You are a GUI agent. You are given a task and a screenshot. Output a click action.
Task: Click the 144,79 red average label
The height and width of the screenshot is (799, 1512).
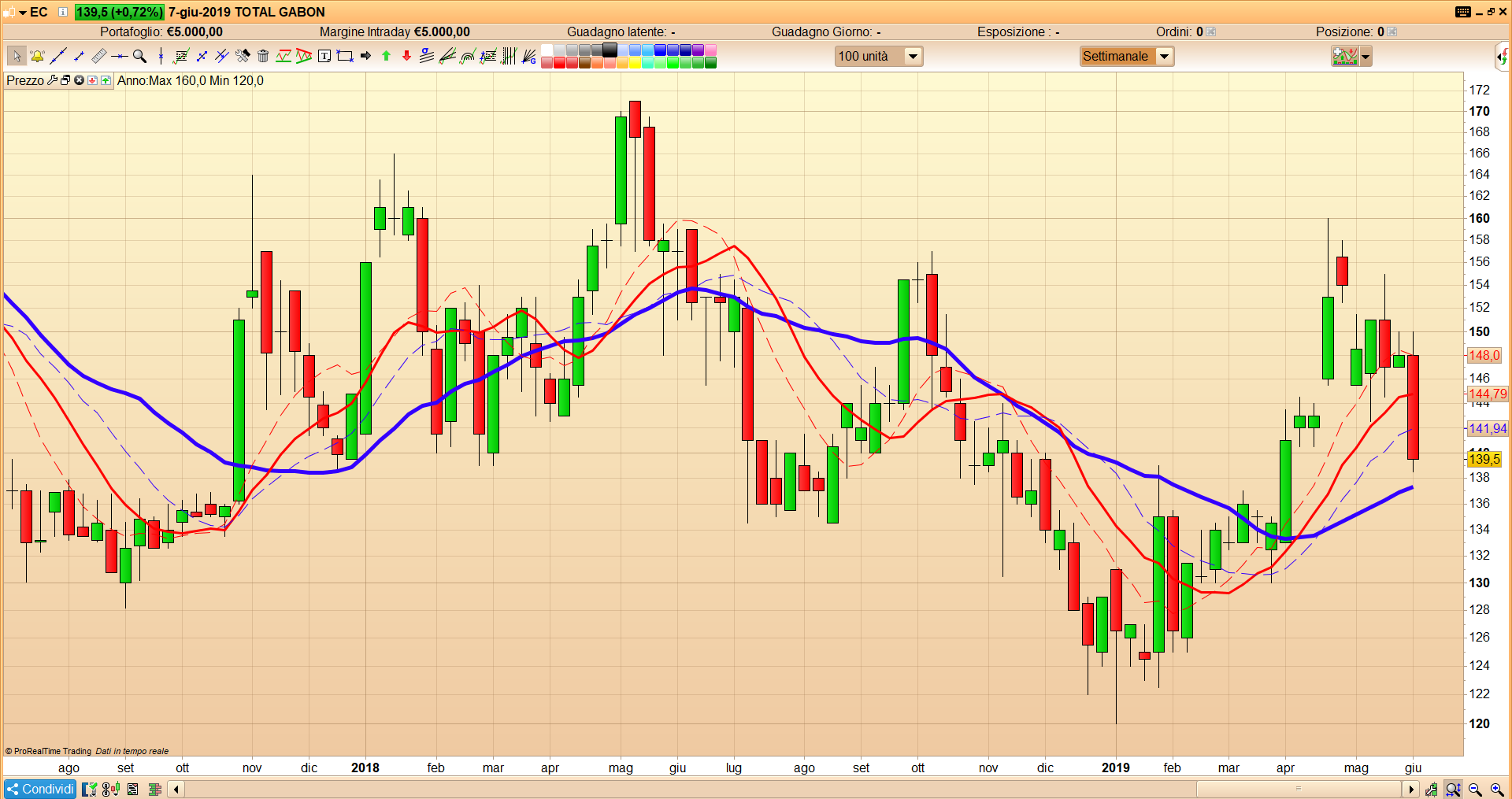[1487, 394]
